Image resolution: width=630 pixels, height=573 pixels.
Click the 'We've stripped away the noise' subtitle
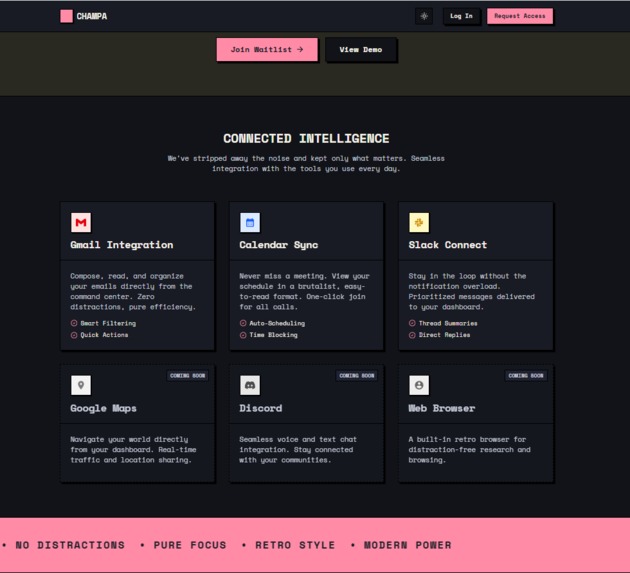[x=306, y=164]
